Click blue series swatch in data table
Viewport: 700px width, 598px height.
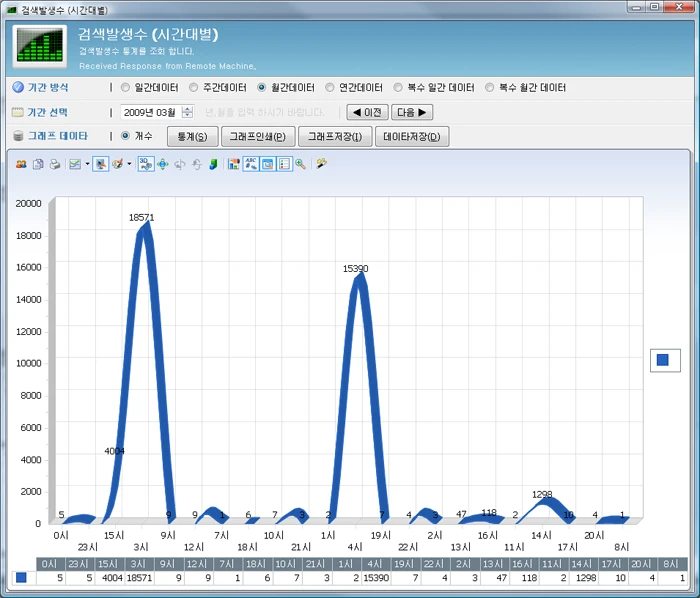[21, 577]
